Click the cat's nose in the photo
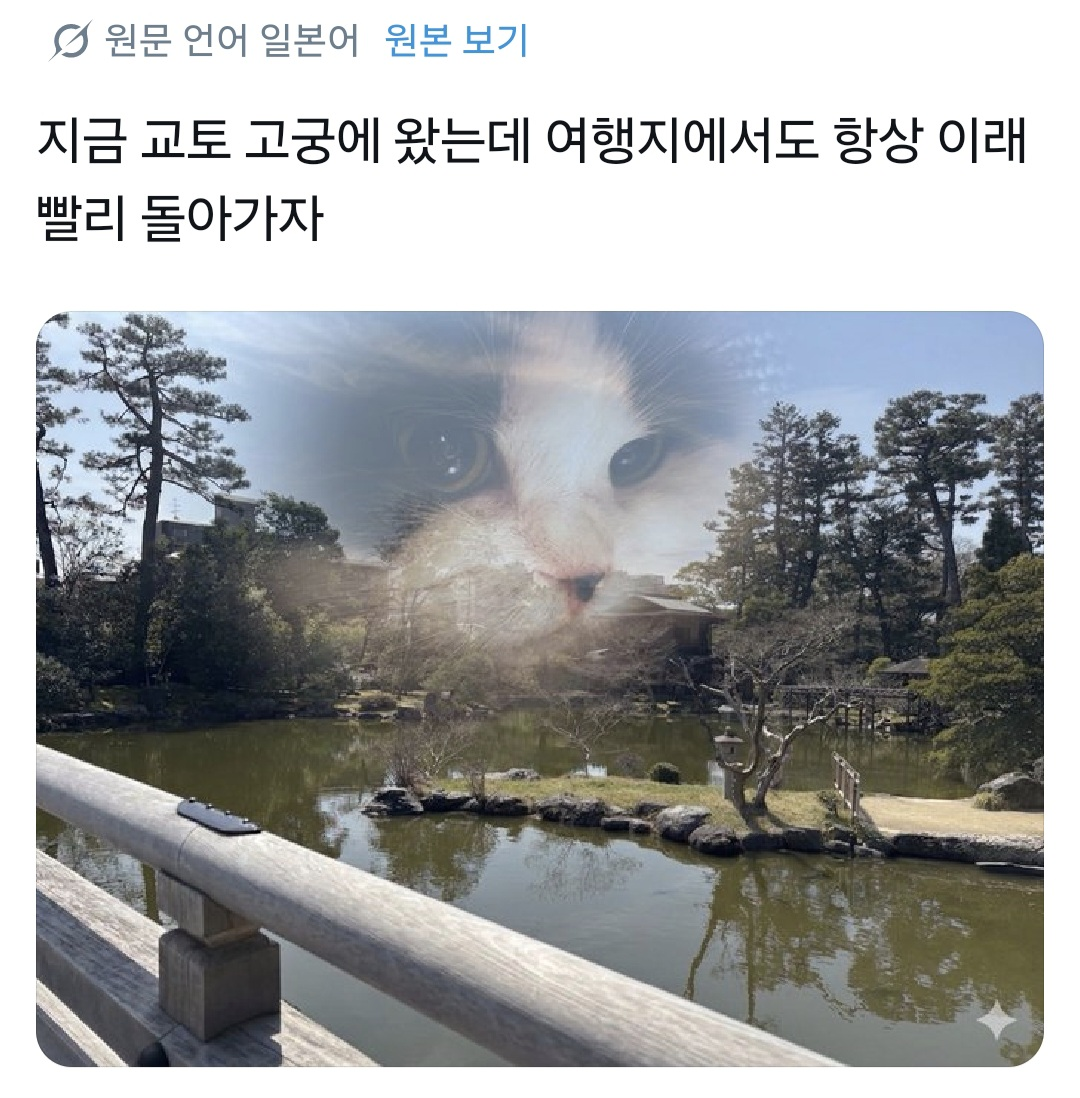 tap(583, 590)
